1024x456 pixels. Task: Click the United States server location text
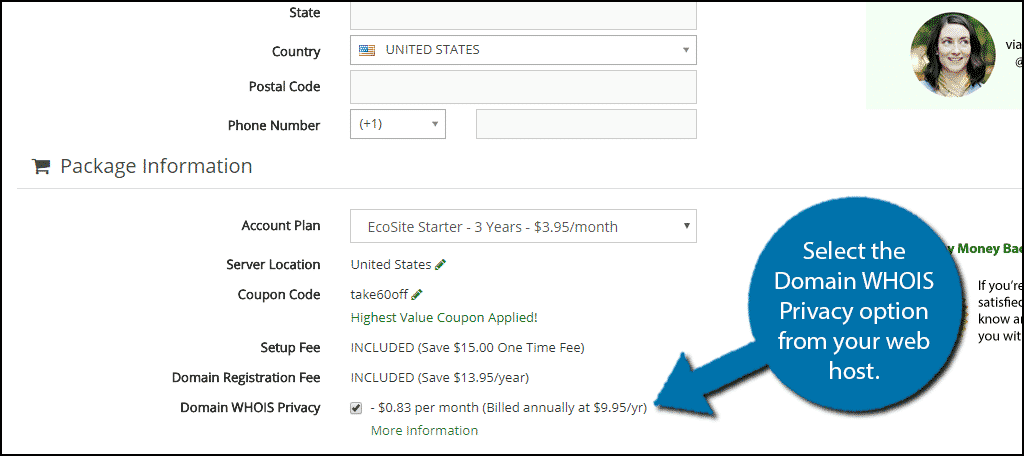(x=391, y=265)
